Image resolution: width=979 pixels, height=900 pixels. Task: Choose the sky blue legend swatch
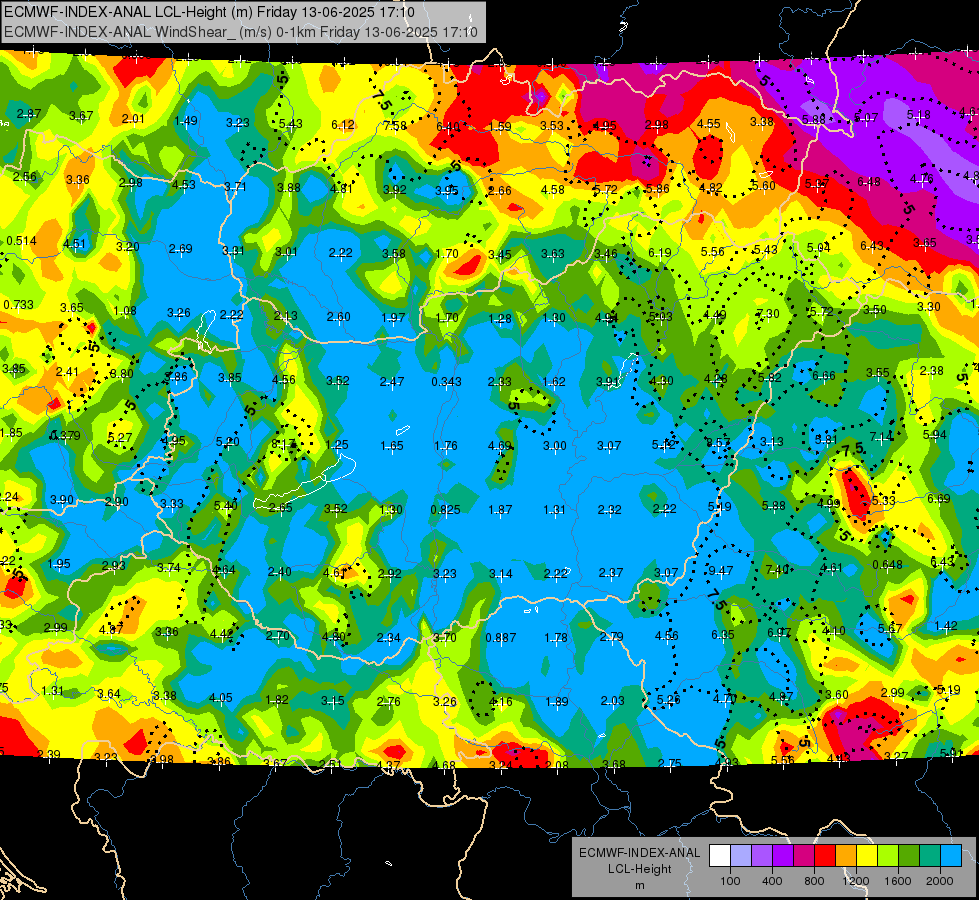pyautogui.click(x=951, y=856)
